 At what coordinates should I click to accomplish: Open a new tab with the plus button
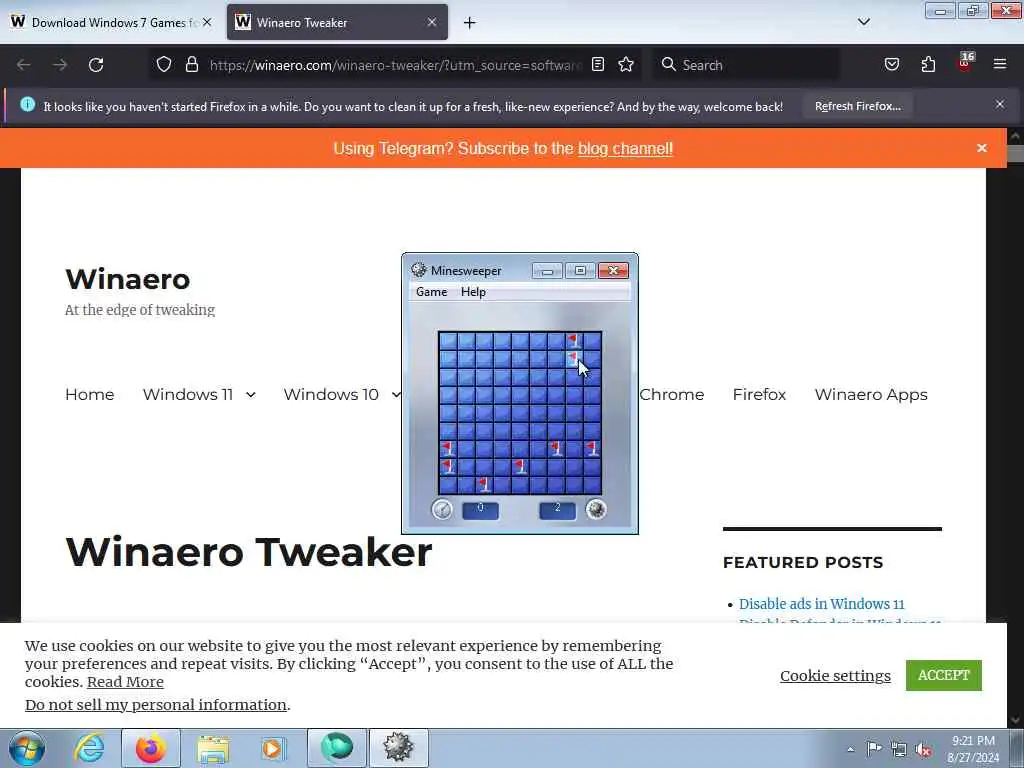pyautogui.click(x=470, y=23)
